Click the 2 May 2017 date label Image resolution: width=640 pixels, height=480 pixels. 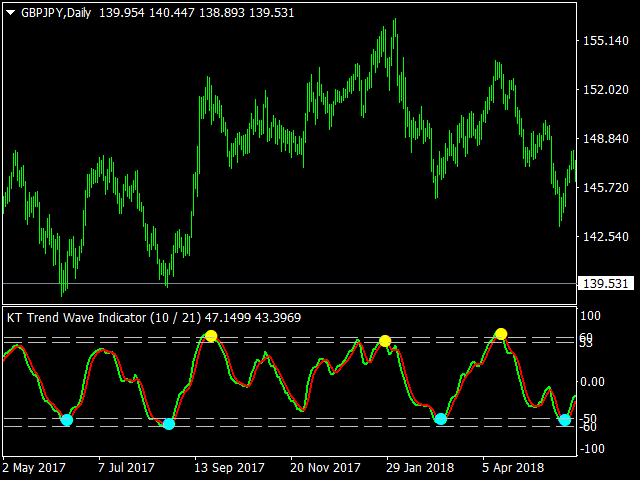[34, 467]
